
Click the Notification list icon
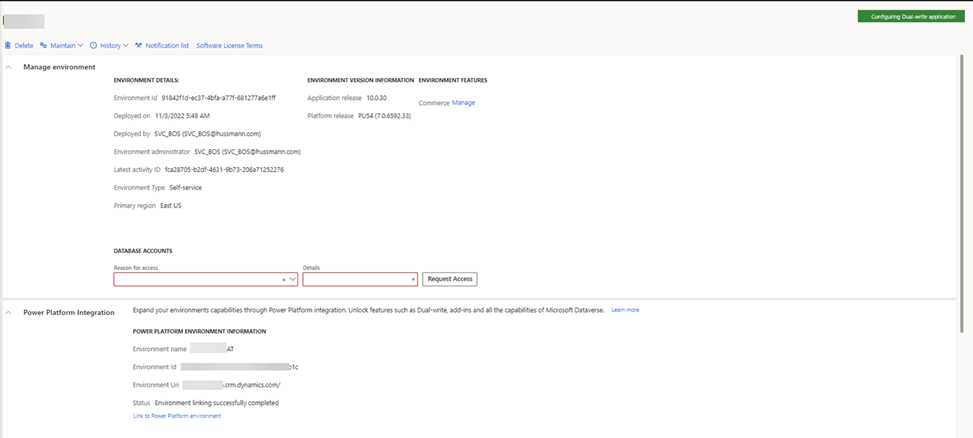click(139, 45)
